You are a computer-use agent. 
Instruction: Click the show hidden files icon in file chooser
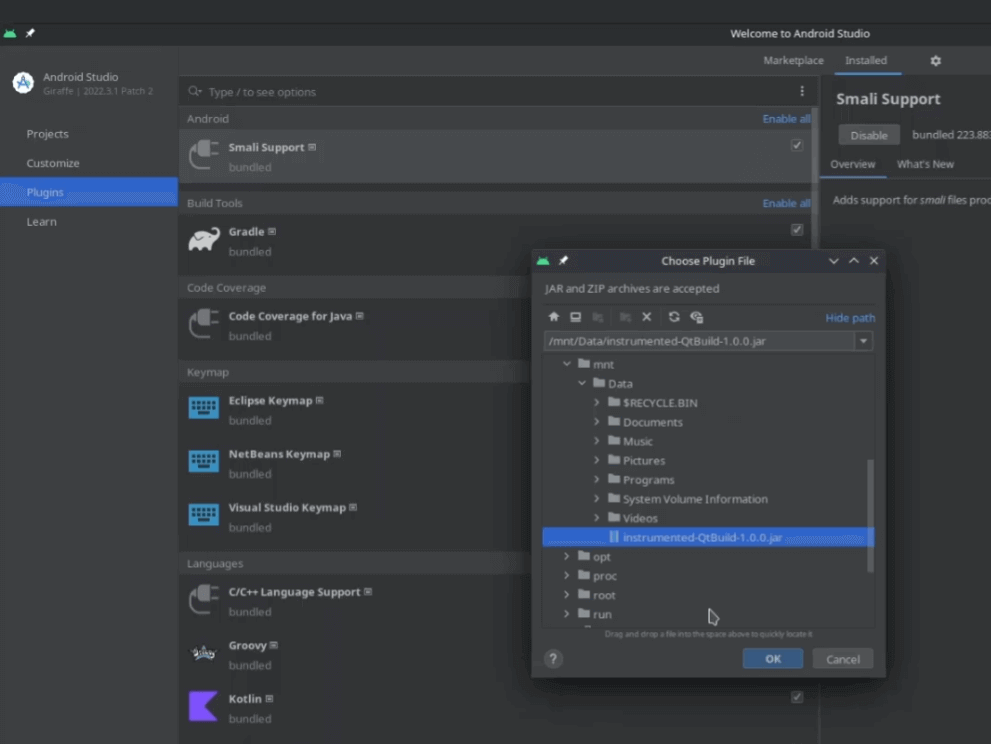coord(696,317)
